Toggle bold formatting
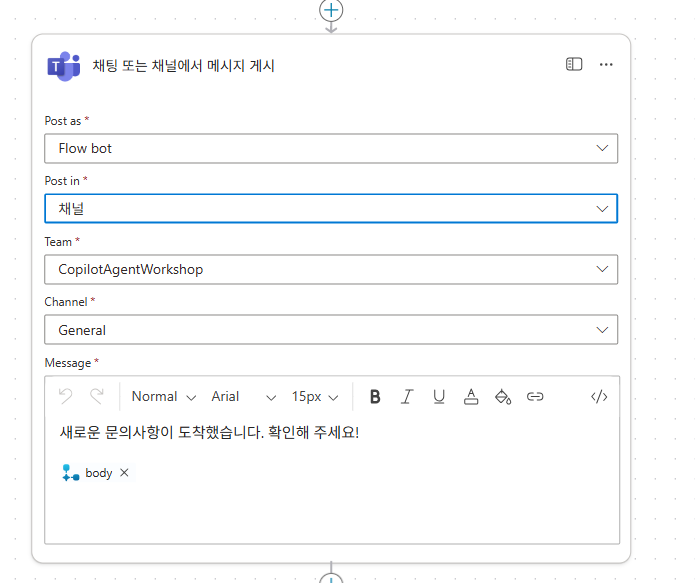This screenshot has height=583, width=695. 375,396
